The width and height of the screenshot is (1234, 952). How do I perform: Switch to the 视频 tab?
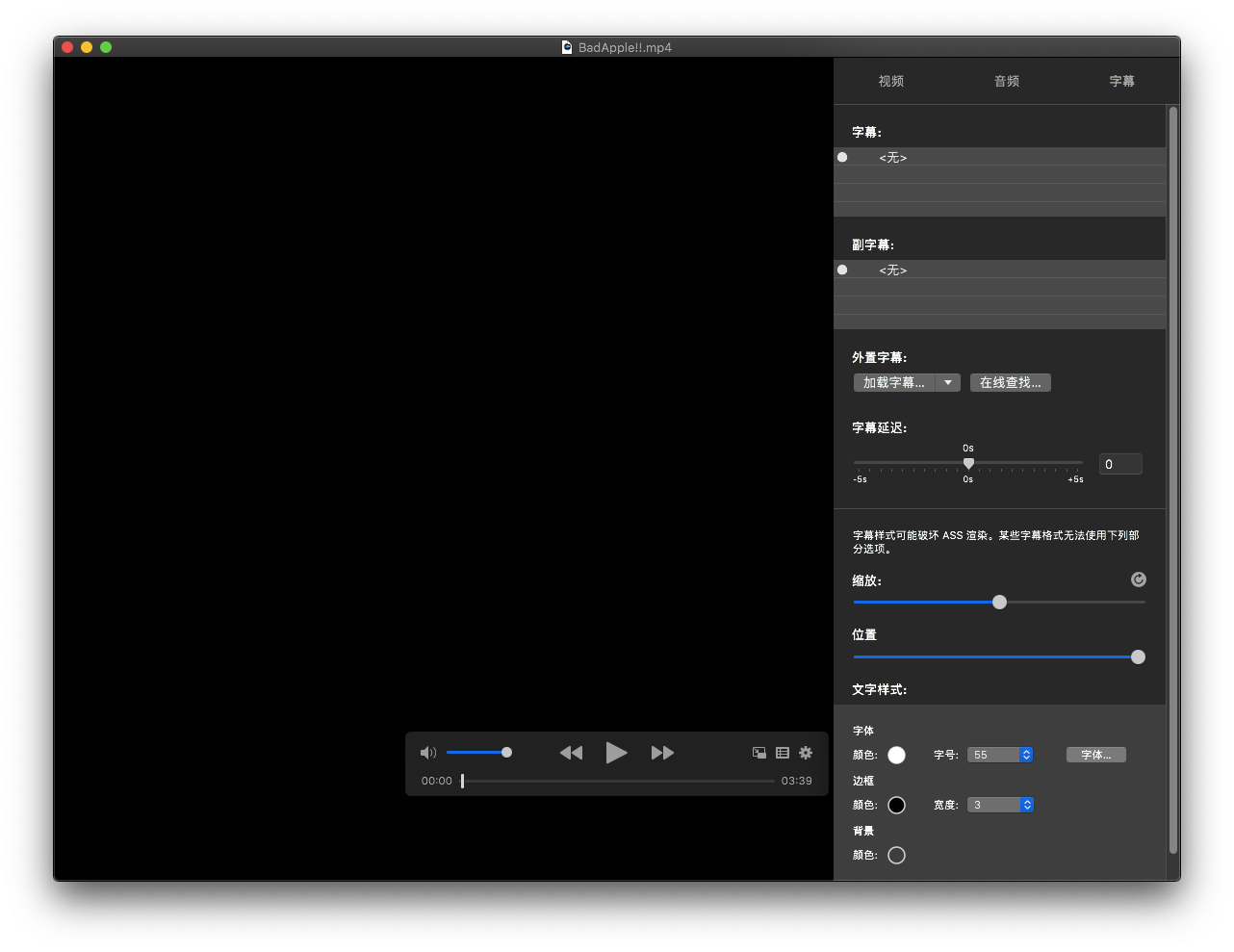pyautogui.click(x=890, y=81)
